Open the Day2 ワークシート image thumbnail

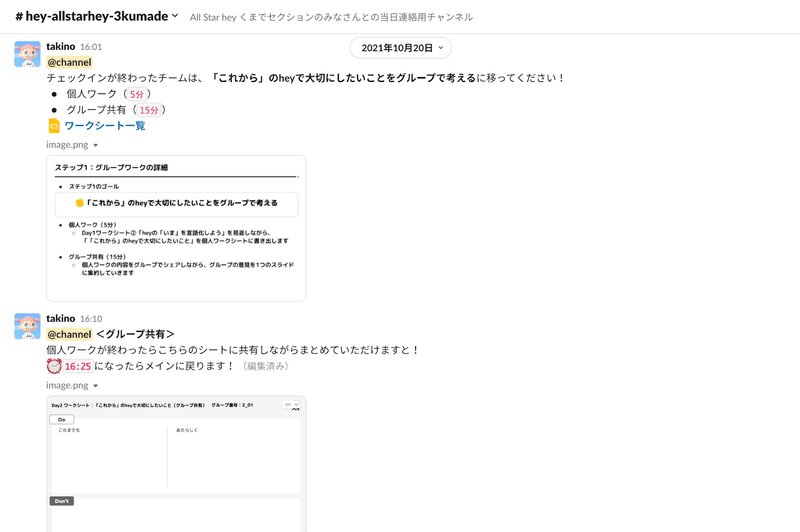(176, 464)
